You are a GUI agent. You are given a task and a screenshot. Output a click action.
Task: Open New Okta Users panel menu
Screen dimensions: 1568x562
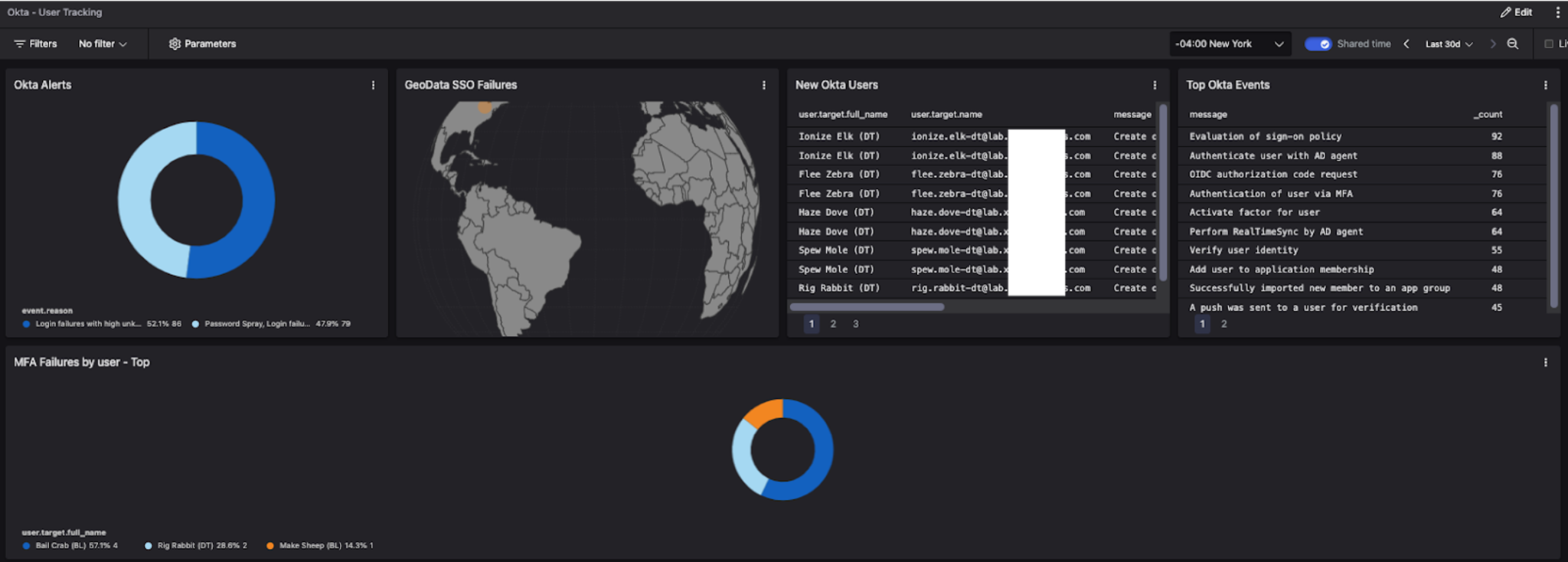click(x=1155, y=85)
